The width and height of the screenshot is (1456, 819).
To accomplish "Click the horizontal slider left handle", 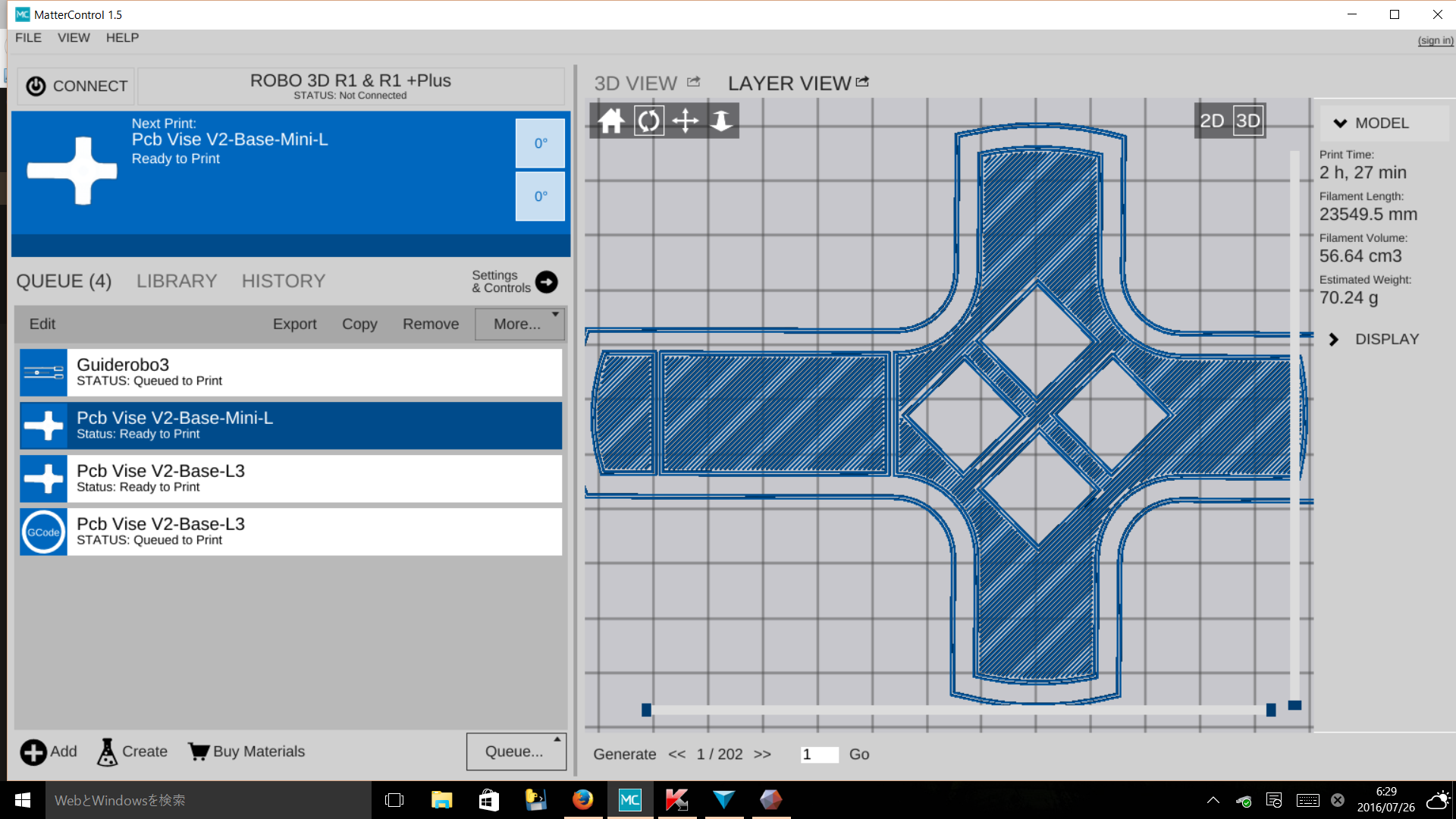I will pyautogui.click(x=646, y=710).
